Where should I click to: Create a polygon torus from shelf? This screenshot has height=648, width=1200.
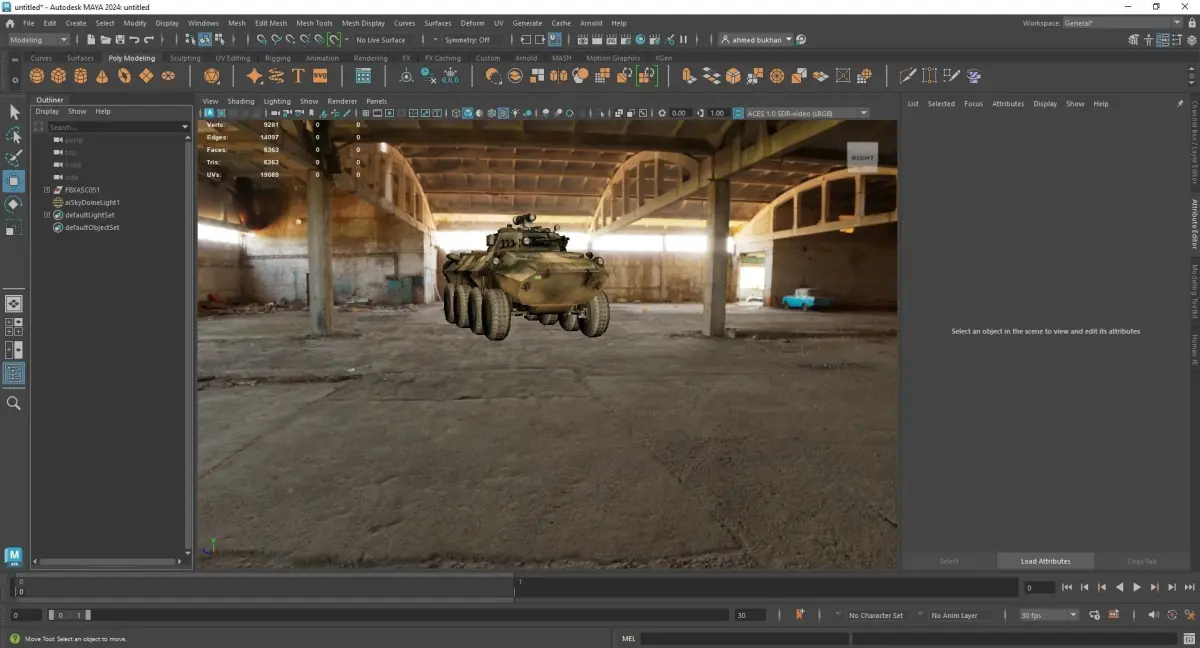pos(124,76)
